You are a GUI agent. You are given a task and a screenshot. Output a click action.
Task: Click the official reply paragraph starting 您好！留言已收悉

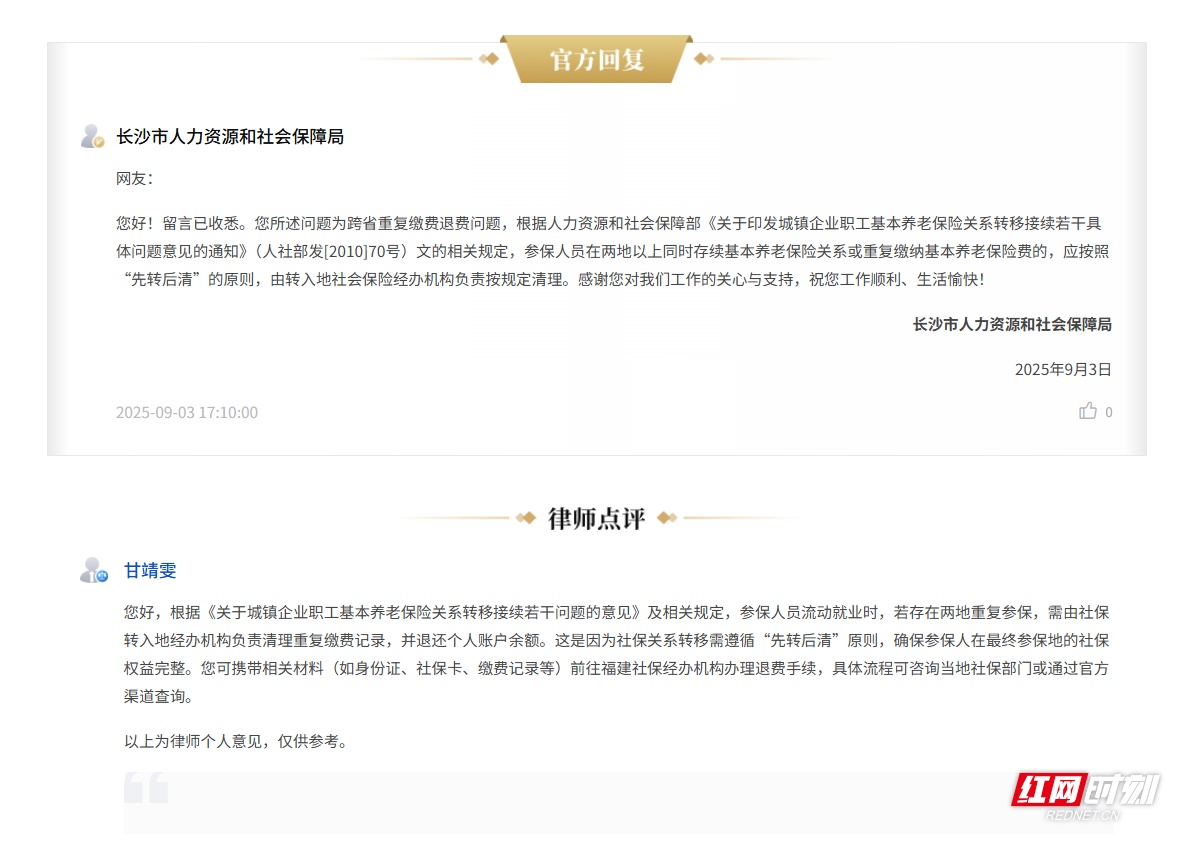613,251
